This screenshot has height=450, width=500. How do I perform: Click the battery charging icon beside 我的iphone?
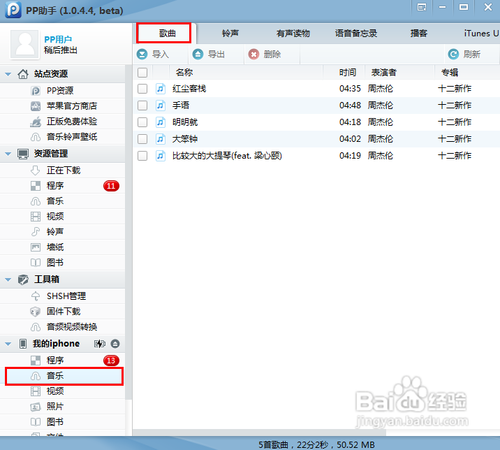[x=99, y=344]
